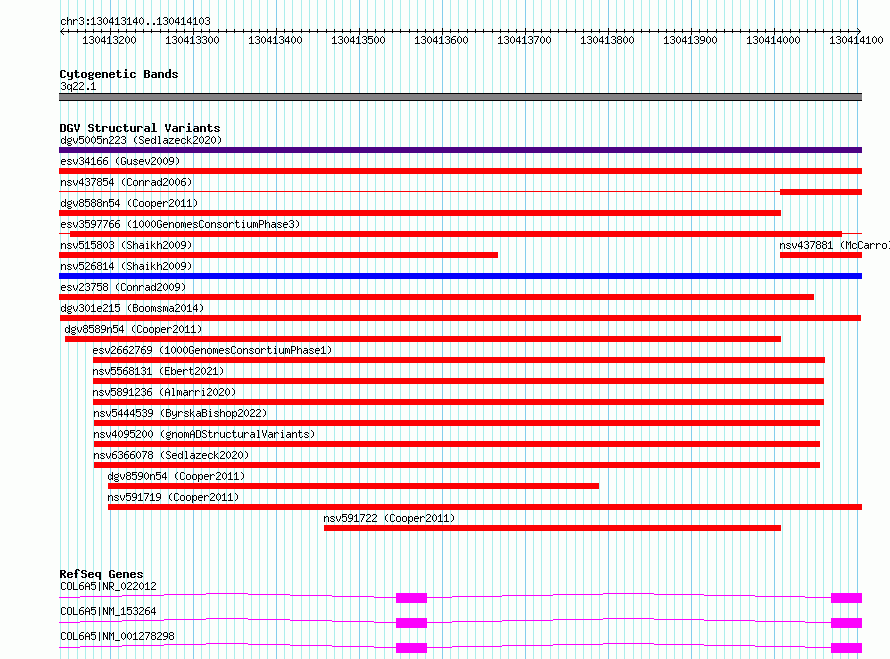Click the 3q22.1 band label
This screenshot has width=890, height=659.
(78, 86)
